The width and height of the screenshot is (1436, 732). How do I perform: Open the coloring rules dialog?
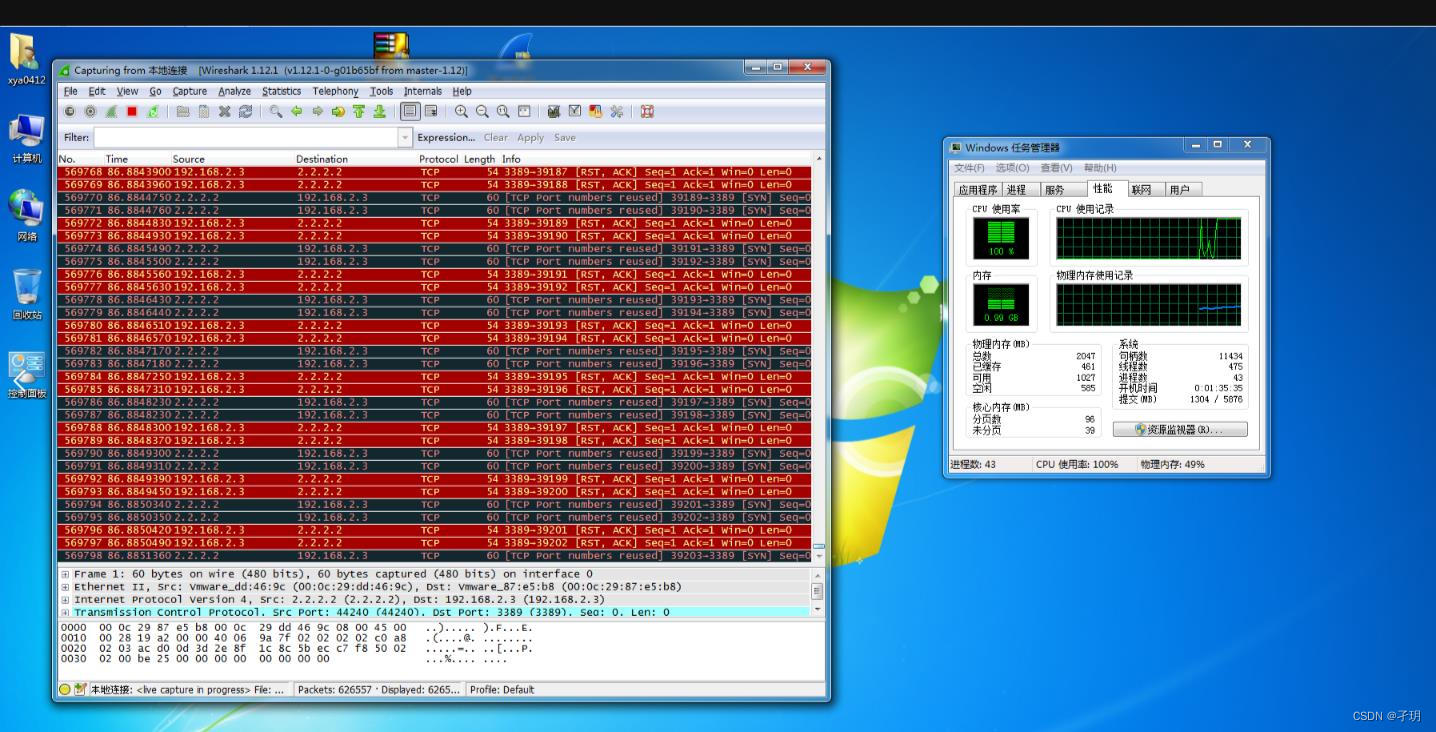(x=596, y=111)
